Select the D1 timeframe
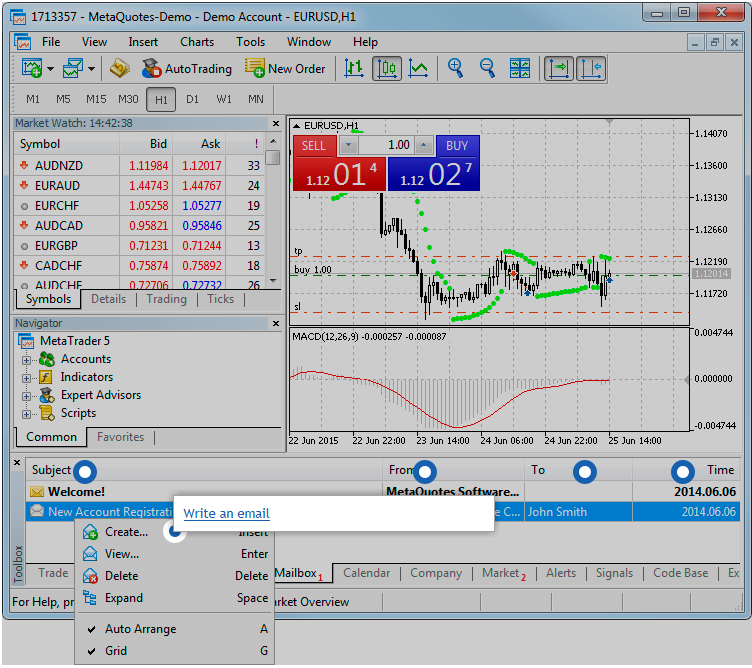 click(x=192, y=99)
